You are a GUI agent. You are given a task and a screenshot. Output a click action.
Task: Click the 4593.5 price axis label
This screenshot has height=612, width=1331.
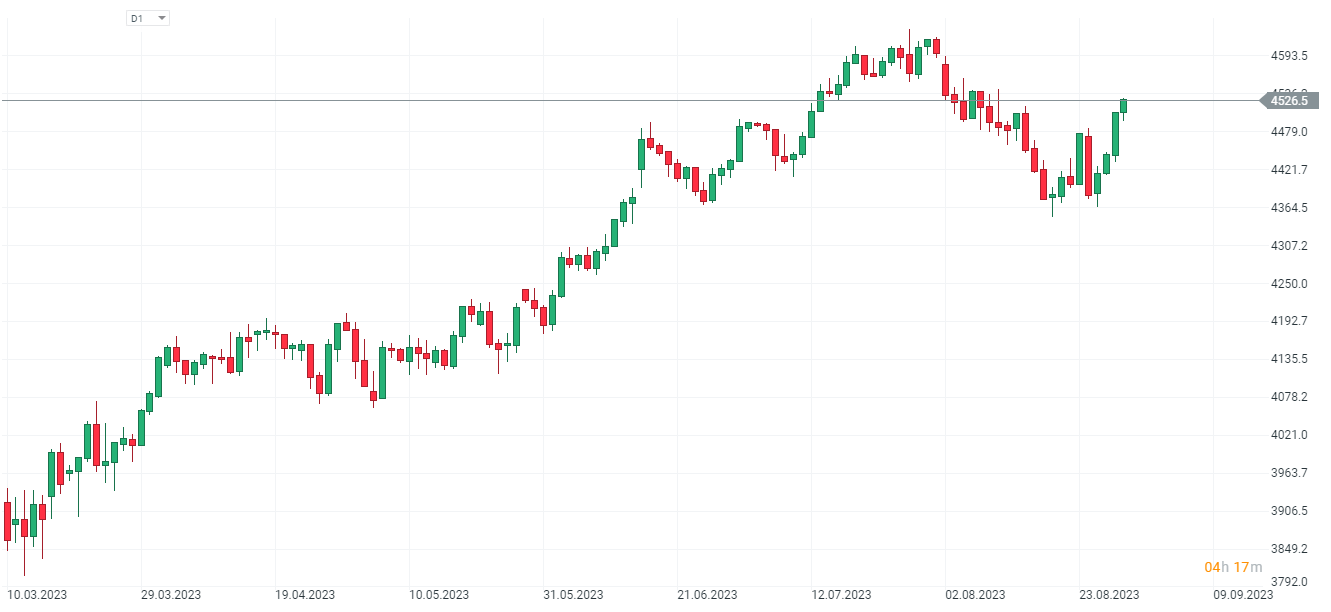[1290, 56]
